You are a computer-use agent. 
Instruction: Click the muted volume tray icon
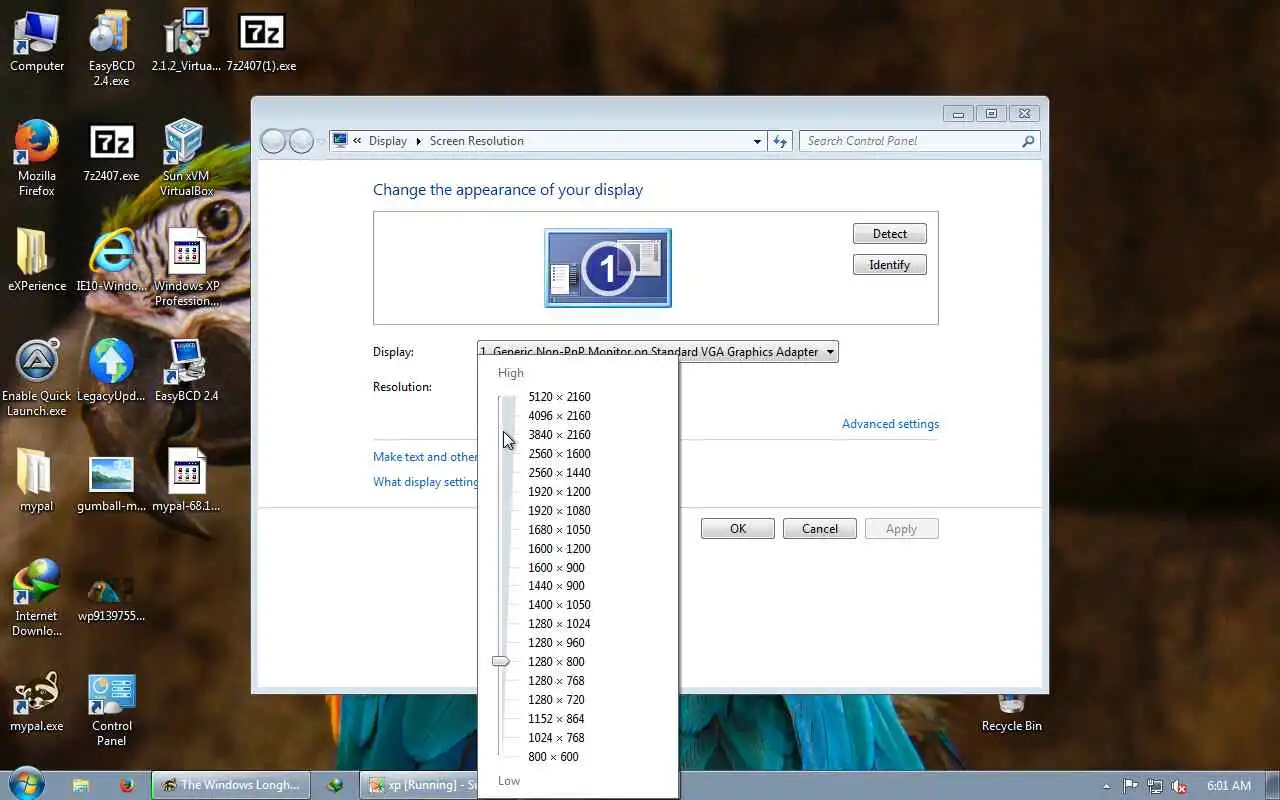[x=1179, y=786]
